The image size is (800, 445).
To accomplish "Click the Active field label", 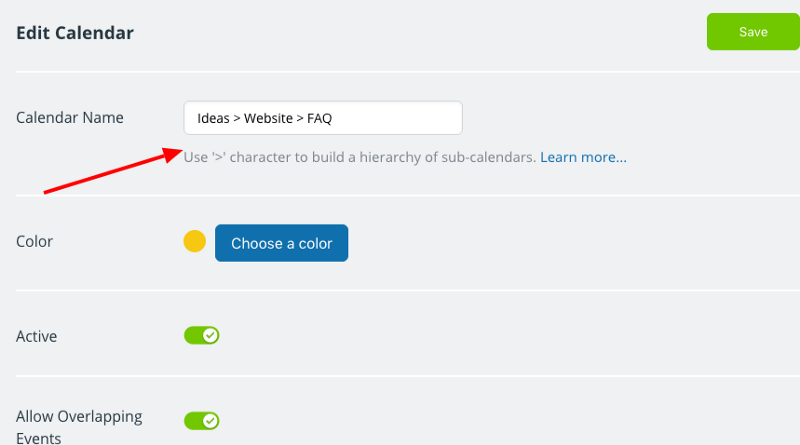I will [36, 336].
